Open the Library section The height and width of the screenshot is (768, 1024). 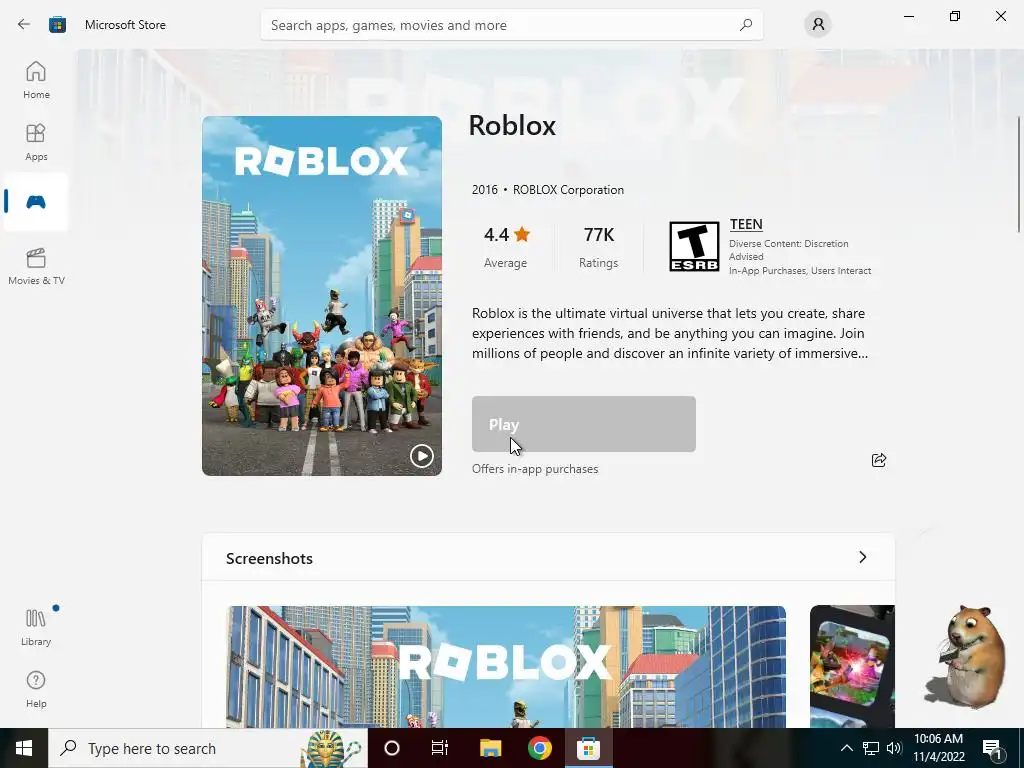[x=36, y=627]
